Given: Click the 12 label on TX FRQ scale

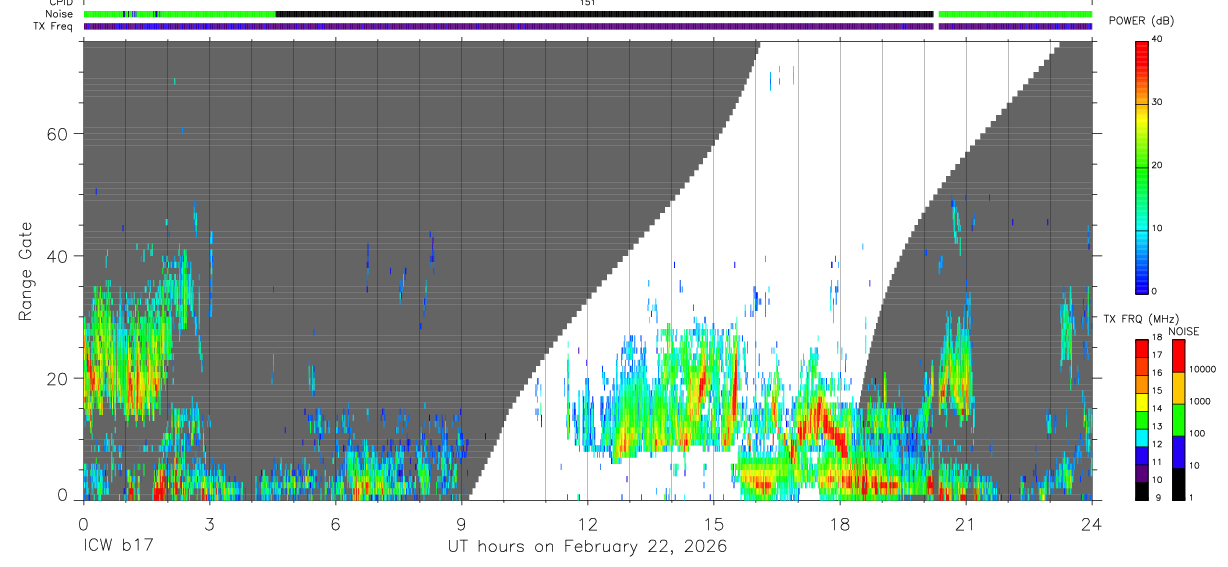Looking at the screenshot, I should (x=1156, y=444).
